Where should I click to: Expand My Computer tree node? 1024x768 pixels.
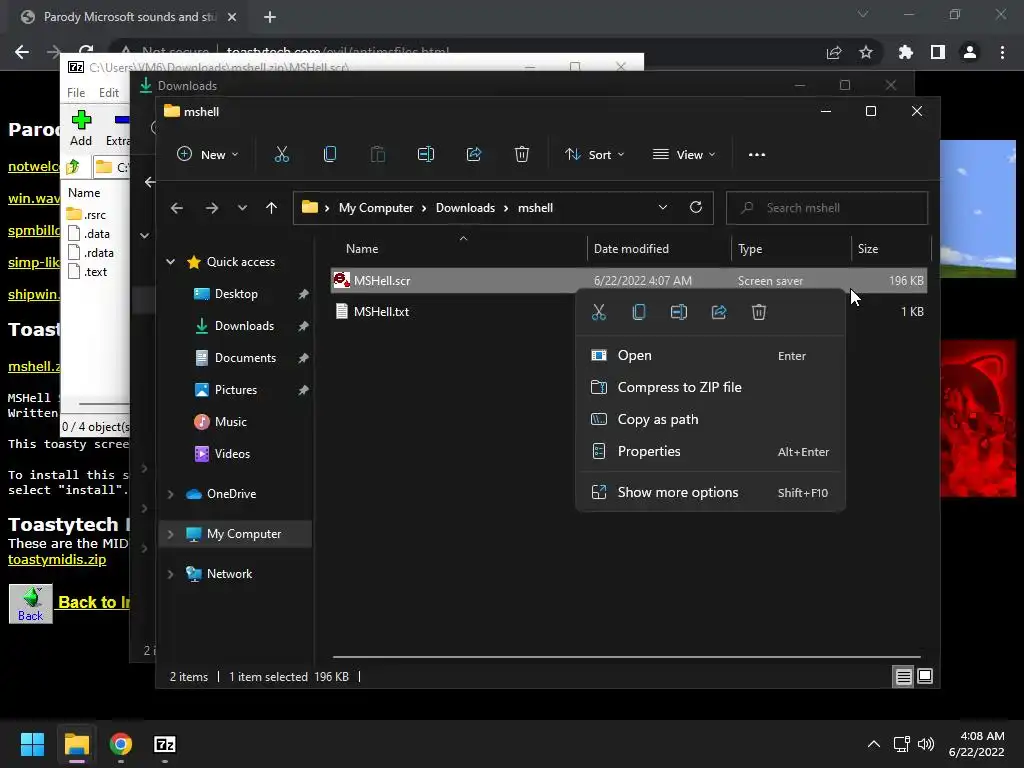coord(170,534)
